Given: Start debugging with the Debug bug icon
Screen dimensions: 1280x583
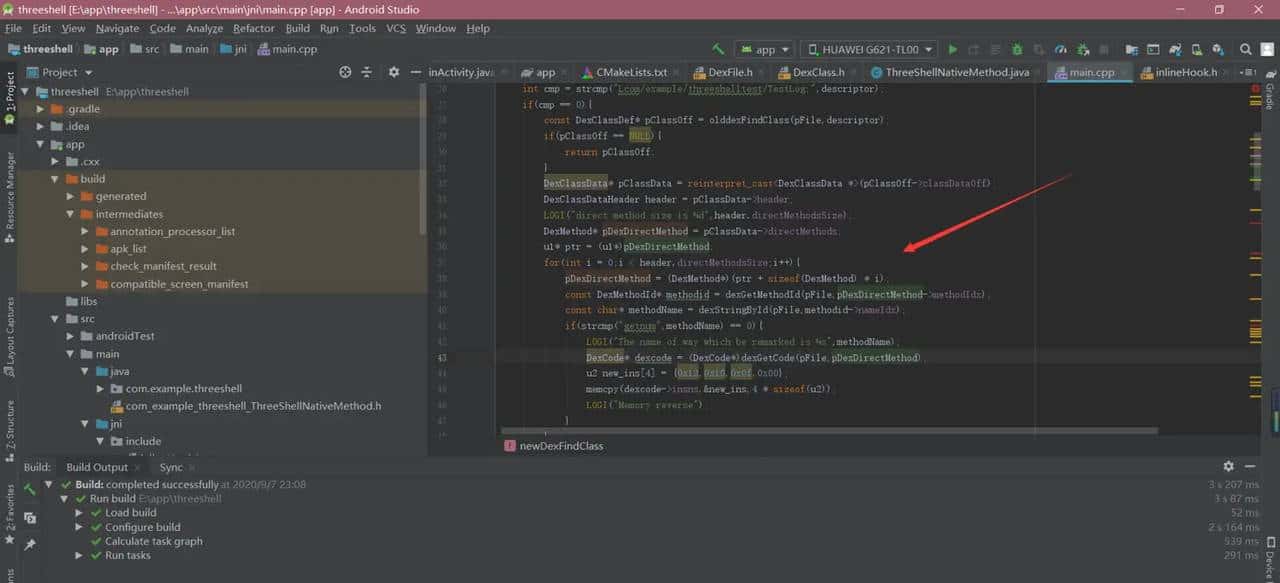Looking at the screenshot, I should pos(1017,49).
